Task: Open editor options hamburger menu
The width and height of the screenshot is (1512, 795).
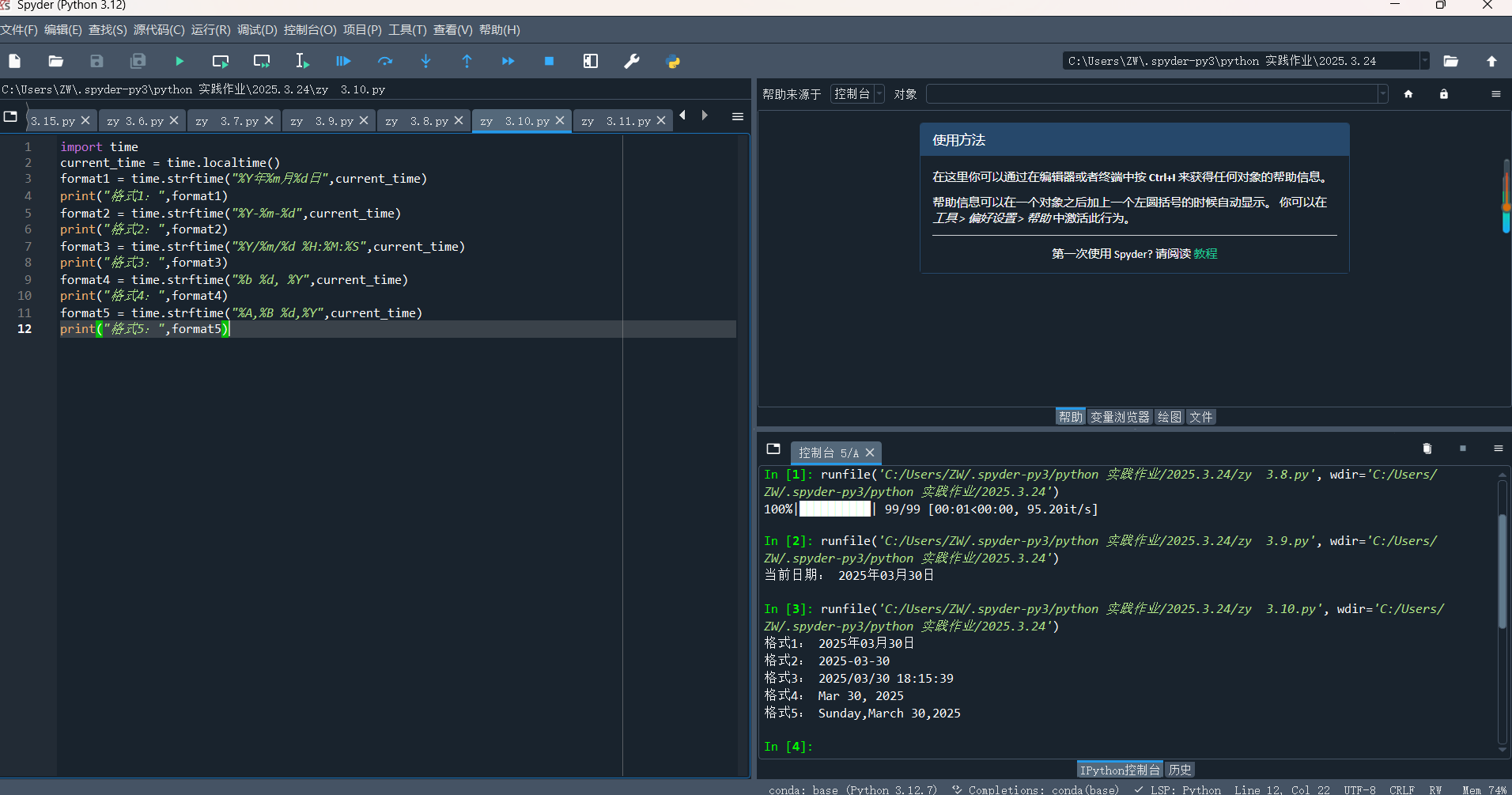Action: pos(738,117)
